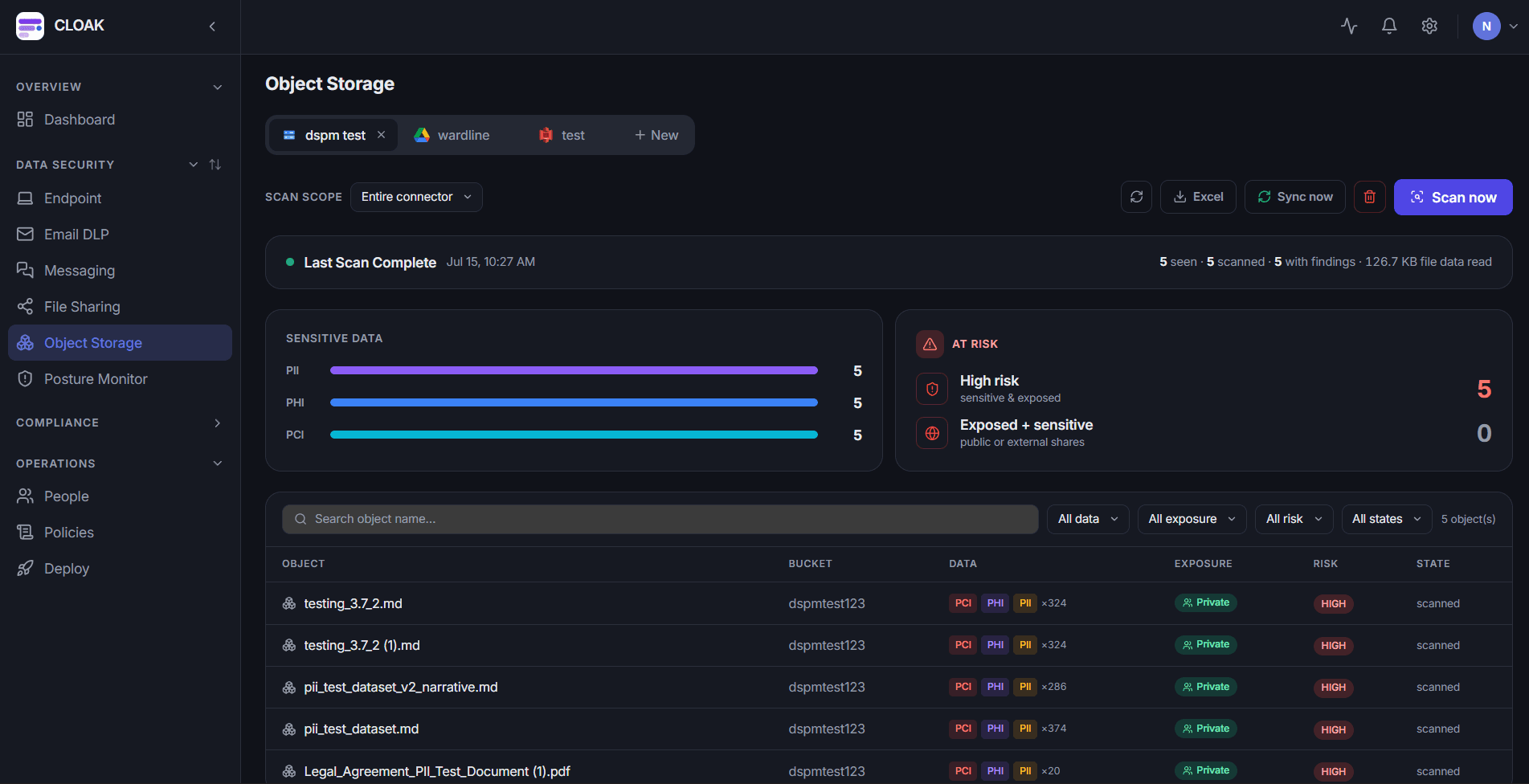The width and height of the screenshot is (1529, 784).
Task: Expand the Compliance section
Action: click(217, 423)
